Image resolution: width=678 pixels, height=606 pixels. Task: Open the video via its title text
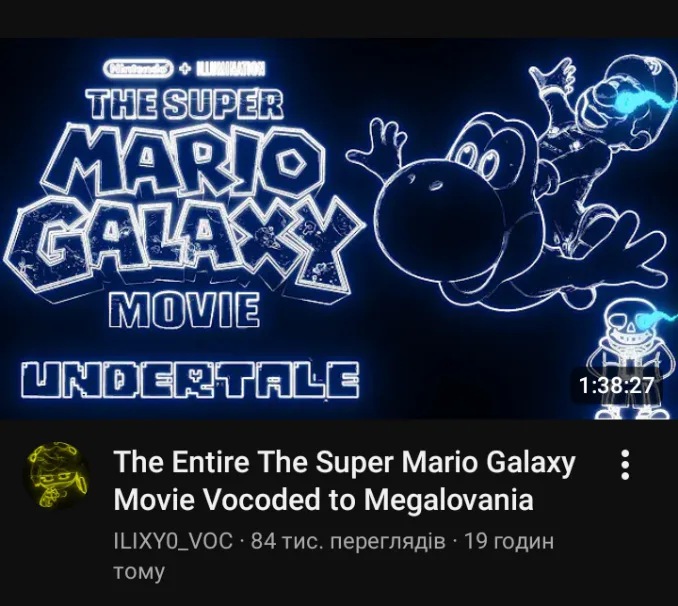pos(344,480)
